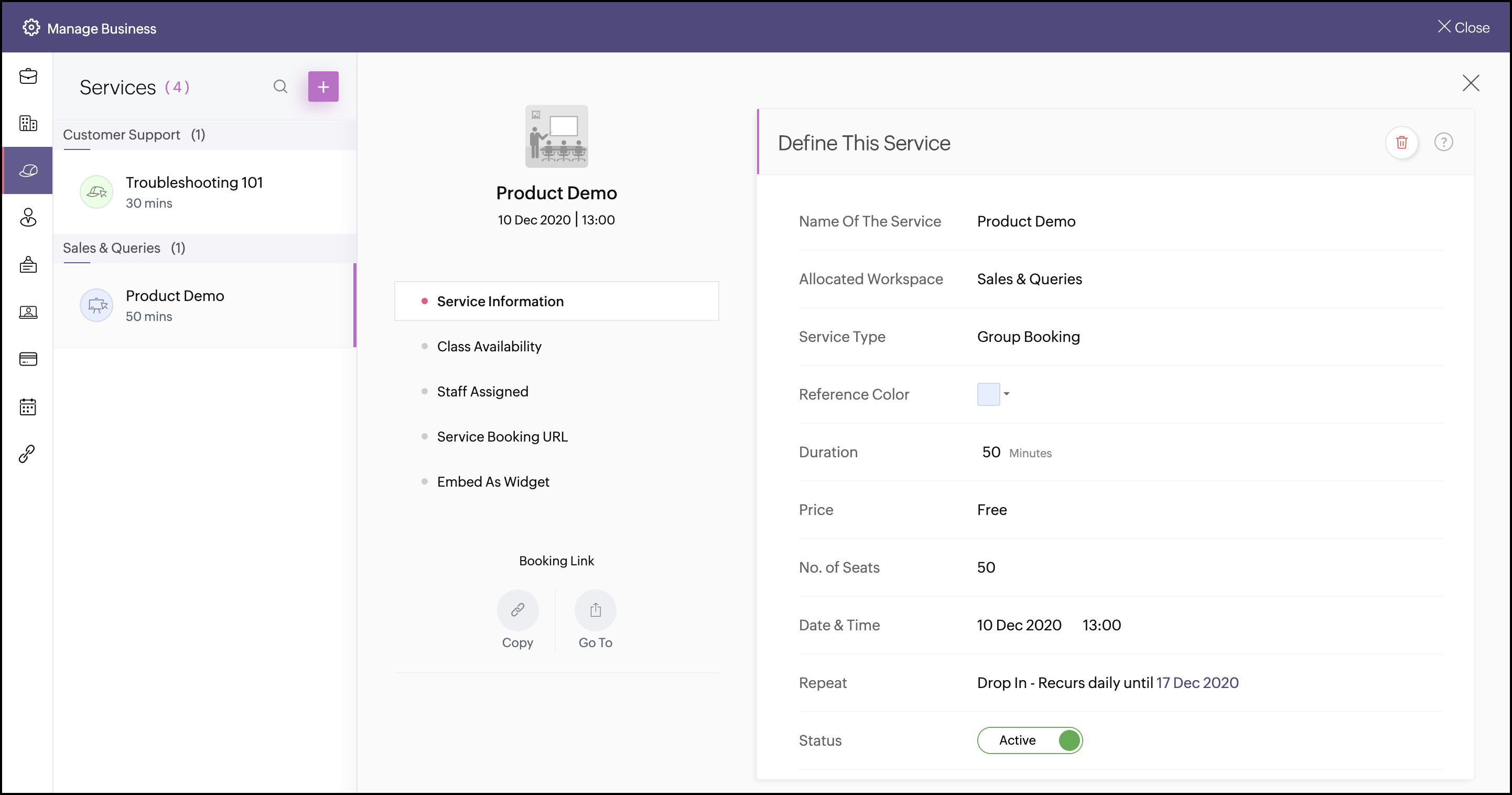Click the calendar icon in sidebar
The image size is (1512, 795).
tap(28, 406)
